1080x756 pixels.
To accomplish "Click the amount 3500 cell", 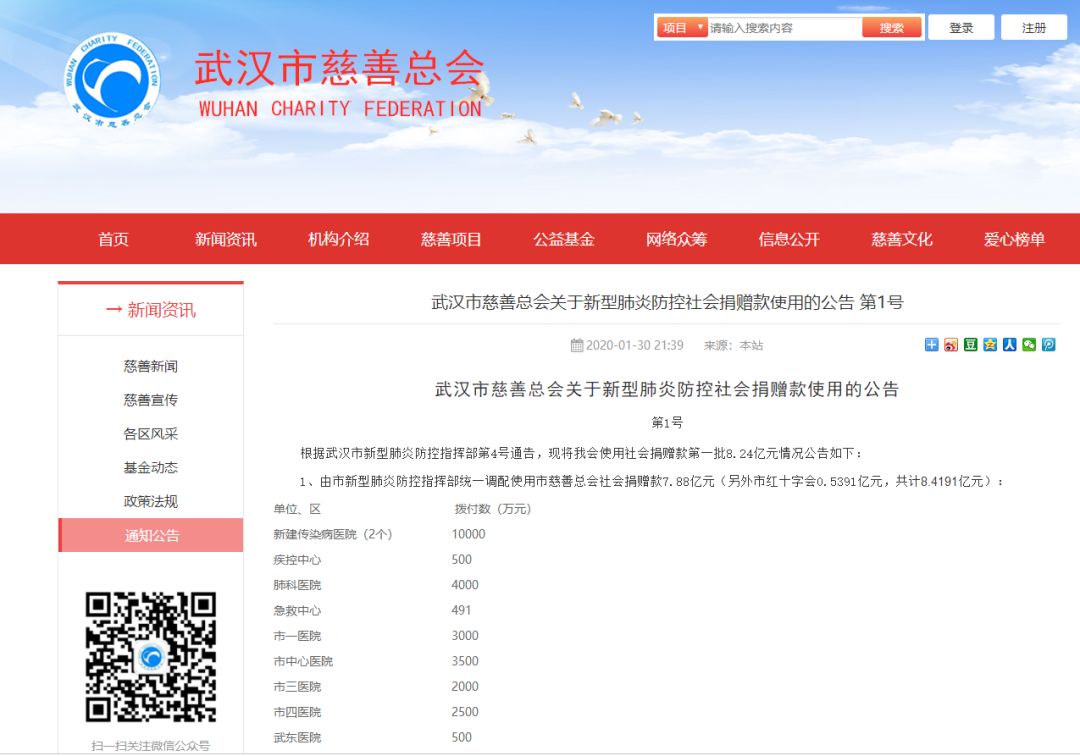I will click(x=465, y=661).
